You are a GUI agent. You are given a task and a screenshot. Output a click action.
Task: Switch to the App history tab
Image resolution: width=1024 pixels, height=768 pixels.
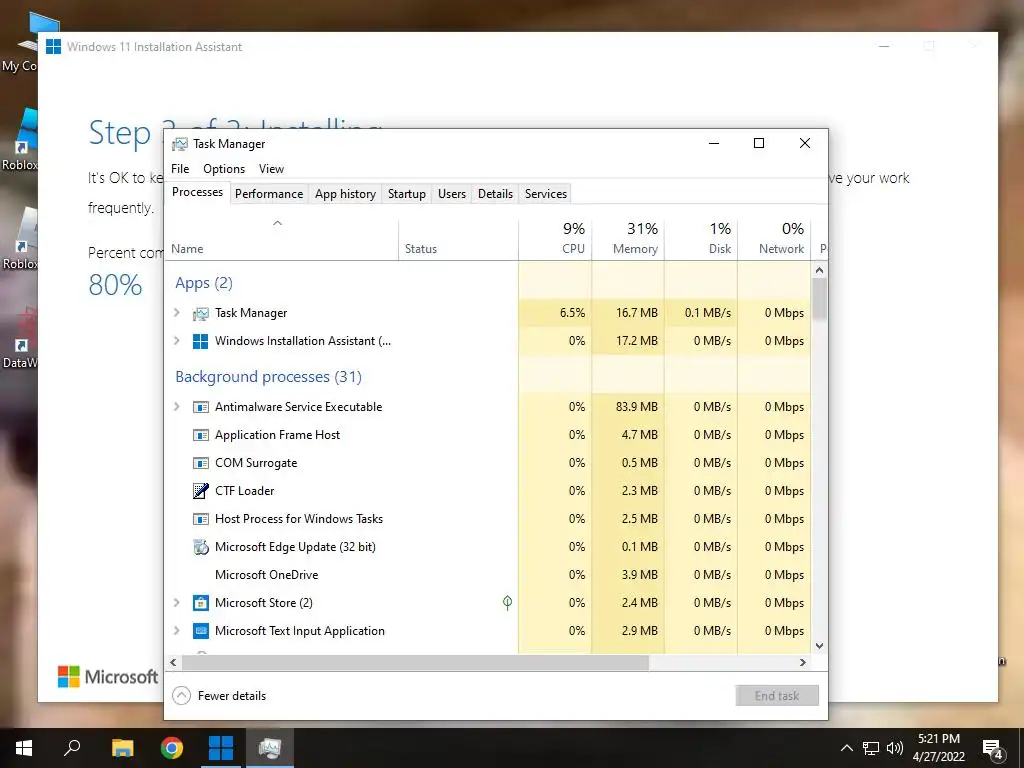click(x=345, y=194)
